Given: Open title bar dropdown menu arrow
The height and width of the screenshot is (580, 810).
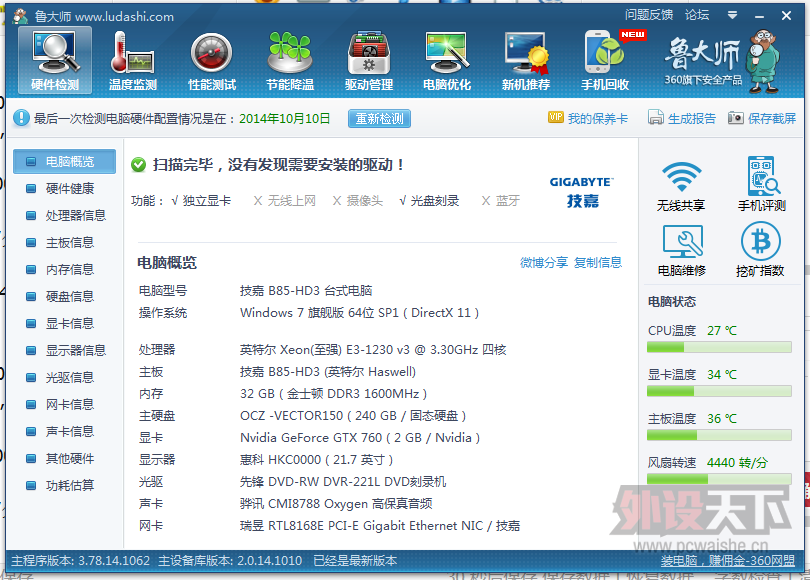Looking at the screenshot, I should click(x=732, y=15).
